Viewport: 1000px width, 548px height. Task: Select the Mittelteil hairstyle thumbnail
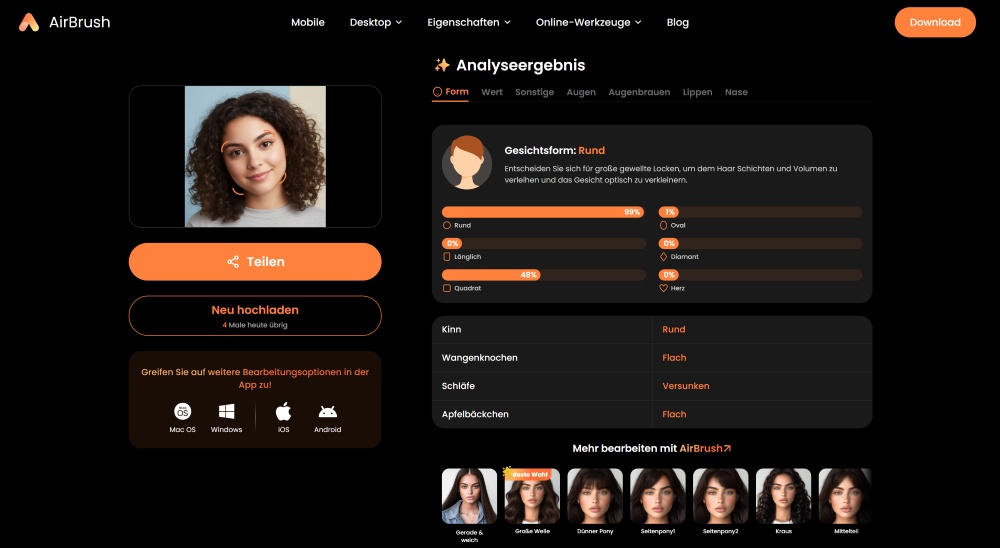pos(846,496)
